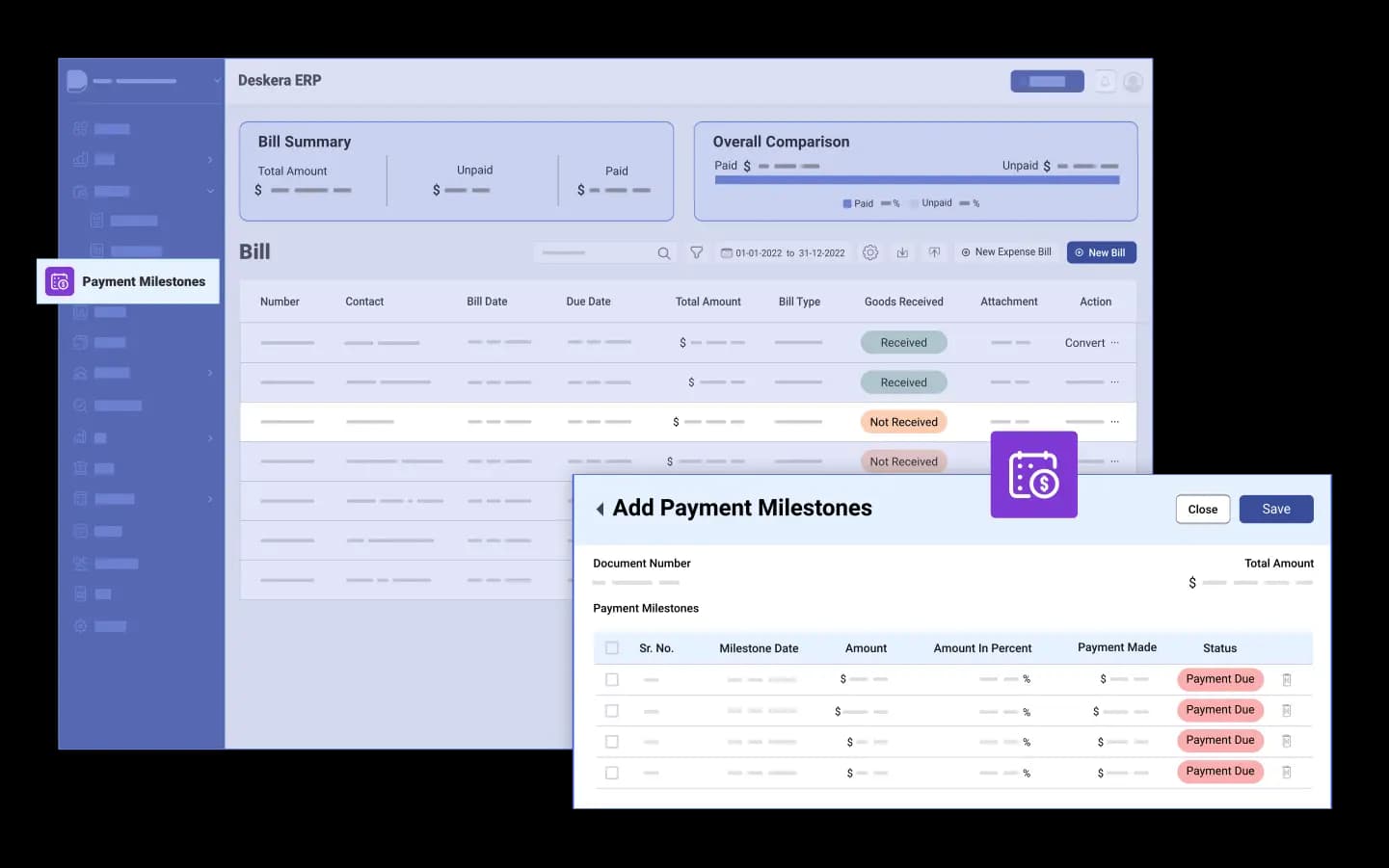Collapse the Add Payment Milestones back arrow
The image size is (1389, 868).
600,509
